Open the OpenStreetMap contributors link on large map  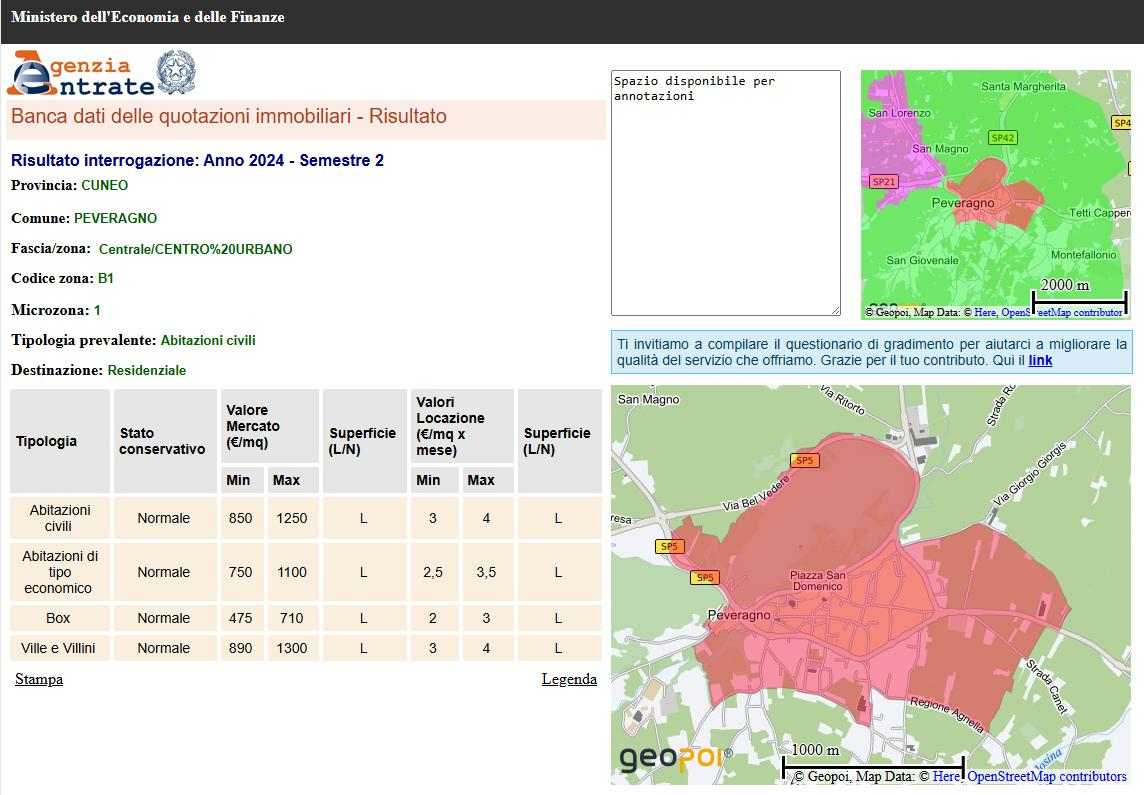(1046, 776)
